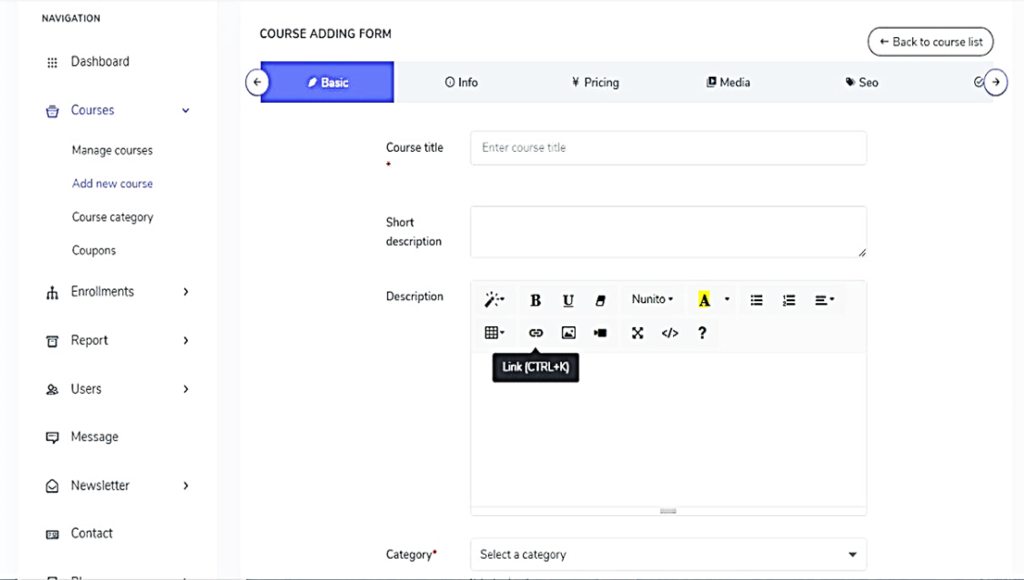Image resolution: width=1024 pixels, height=580 pixels.
Task: Insert an unordered bullet list
Action: coord(756,300)
